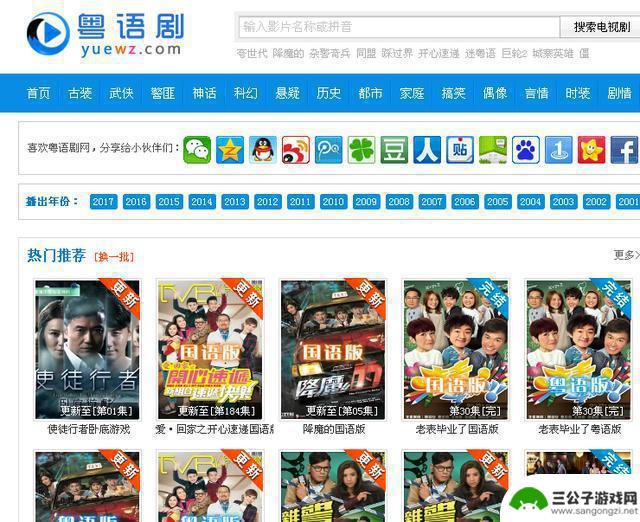Open the 言情 category
Screen dimensions: 640x522
[x=536, y=93]
